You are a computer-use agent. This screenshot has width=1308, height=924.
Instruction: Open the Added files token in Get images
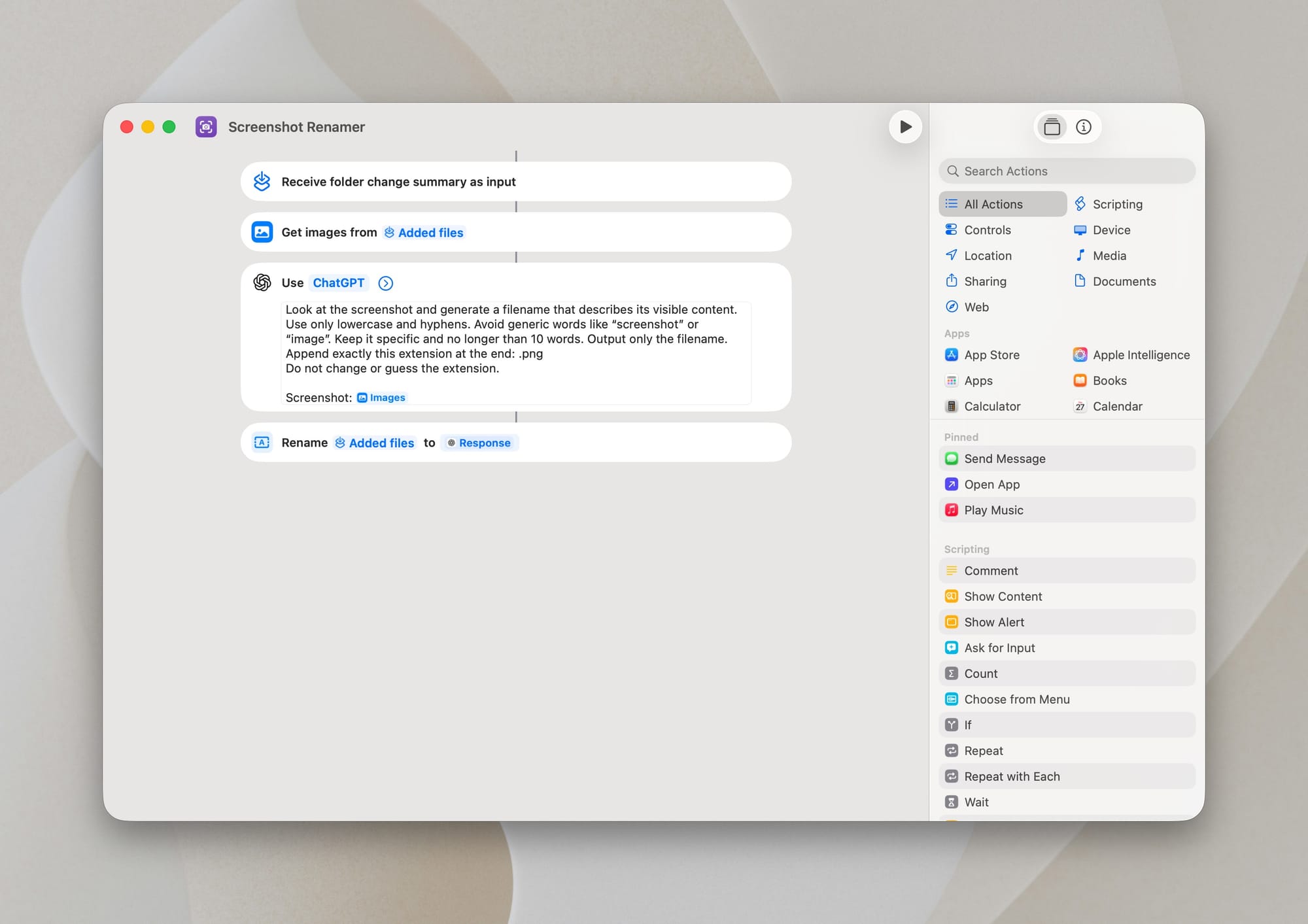pos(424,232)
